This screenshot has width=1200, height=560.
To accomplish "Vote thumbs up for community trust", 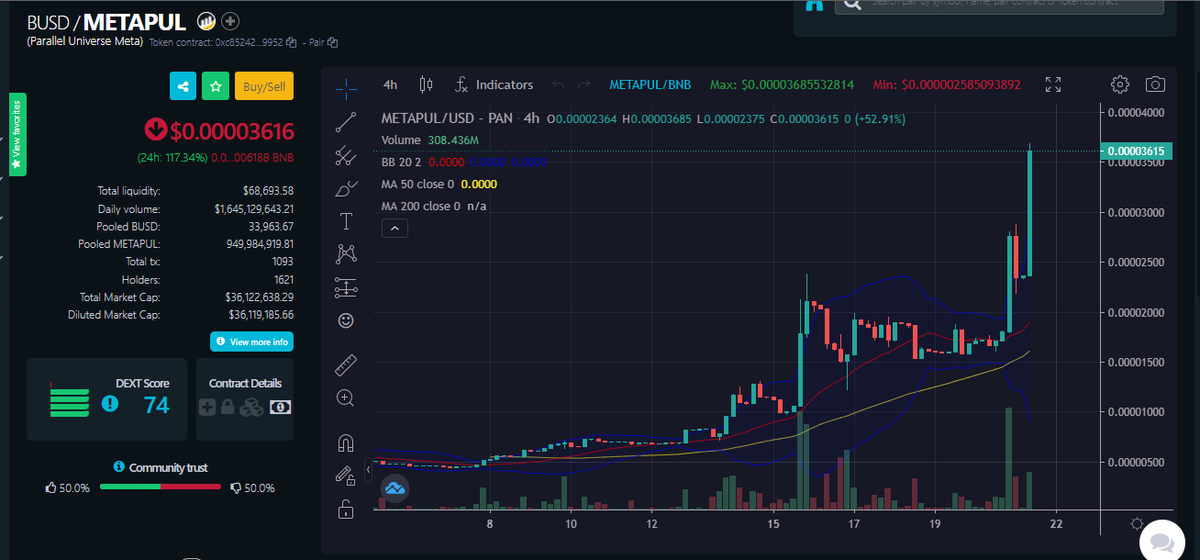I will tap(52, 488).
